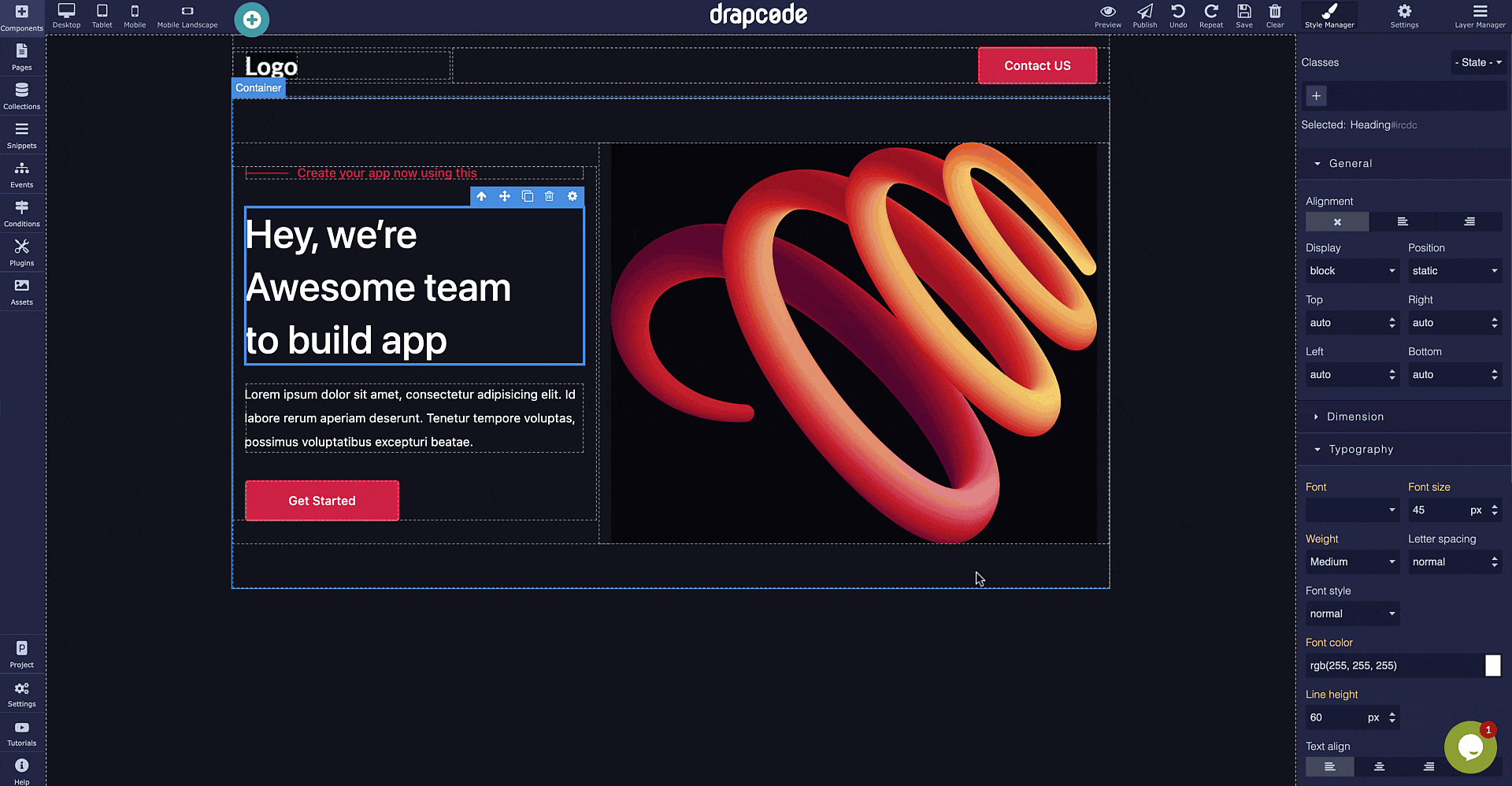Viewport: 1512px width, 786px height.
Task: Switch to Tablet view
Action: point(102,13)
